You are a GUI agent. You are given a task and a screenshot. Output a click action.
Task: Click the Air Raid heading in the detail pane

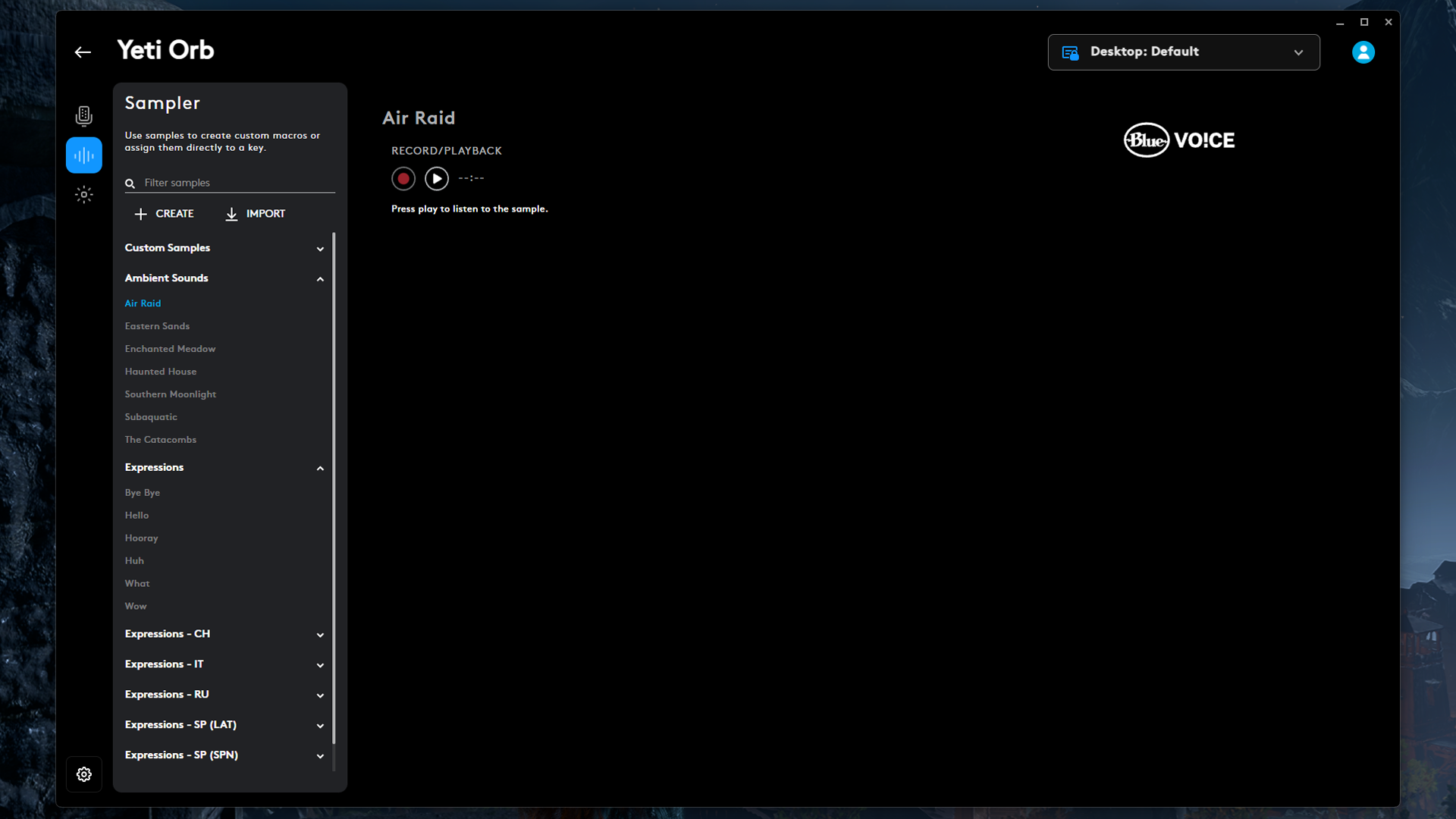[x=419, y=118]
